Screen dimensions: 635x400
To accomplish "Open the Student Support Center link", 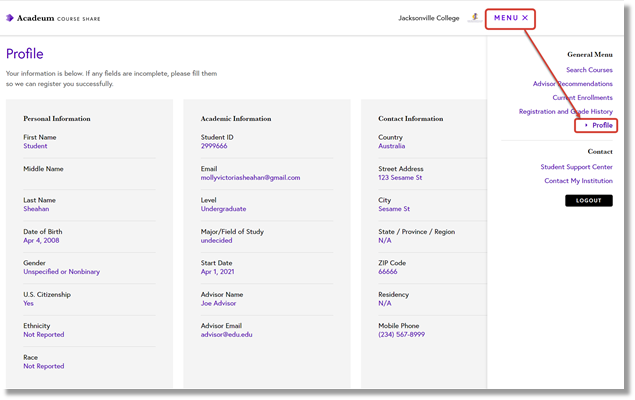I will pyautogui.click(x=576, y=167).
